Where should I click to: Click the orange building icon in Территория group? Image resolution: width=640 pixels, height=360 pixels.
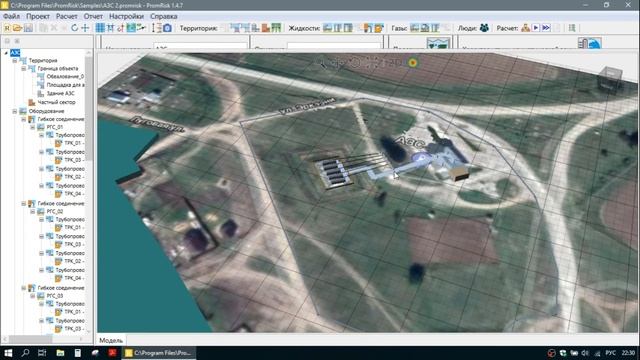pyautogui.click(x=266, y=28)
